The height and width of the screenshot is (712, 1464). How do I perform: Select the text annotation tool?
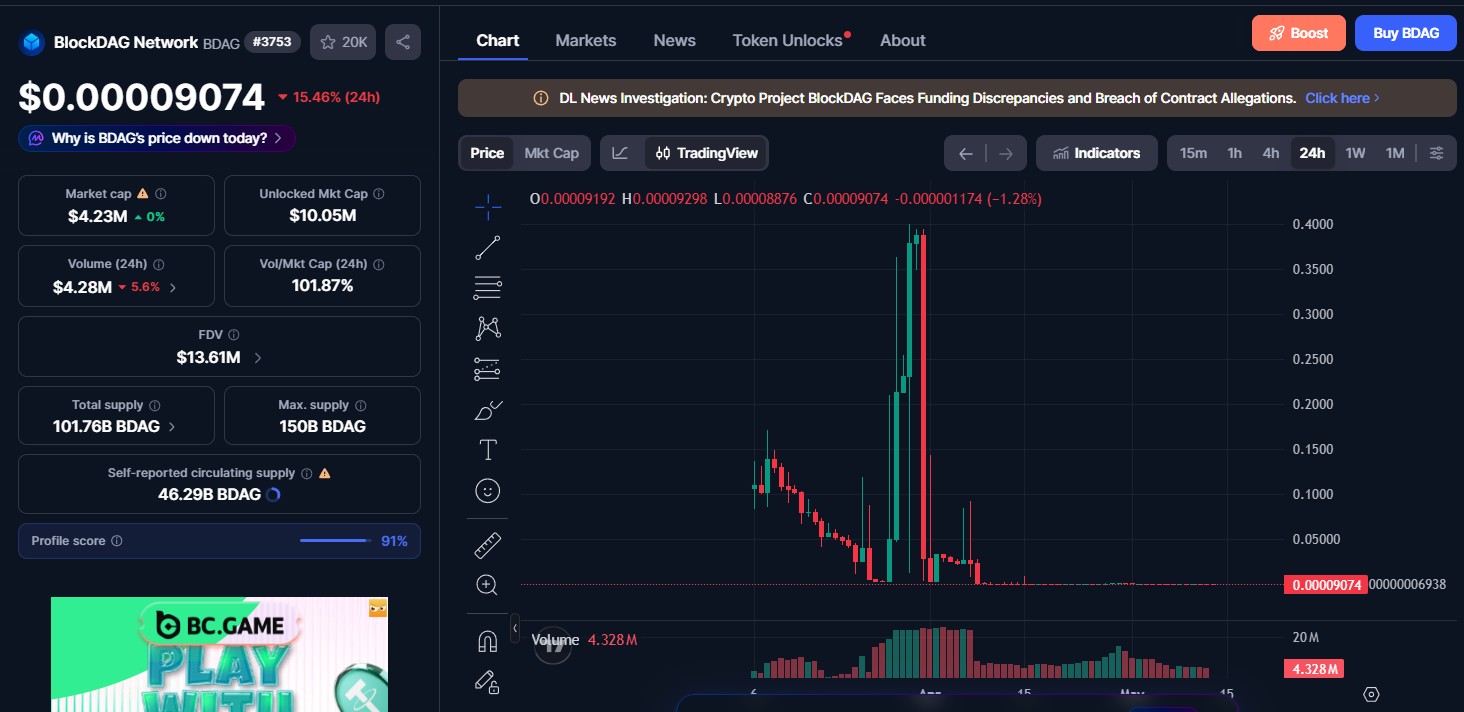coord(488,450)
